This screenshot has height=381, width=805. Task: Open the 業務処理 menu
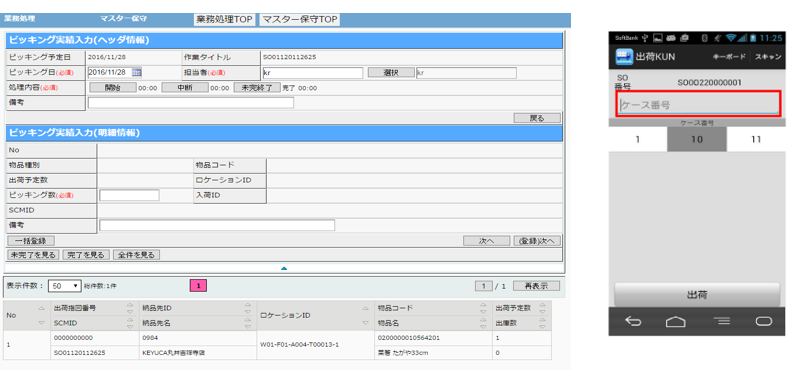pyautogui.click(x=20, y=18)
